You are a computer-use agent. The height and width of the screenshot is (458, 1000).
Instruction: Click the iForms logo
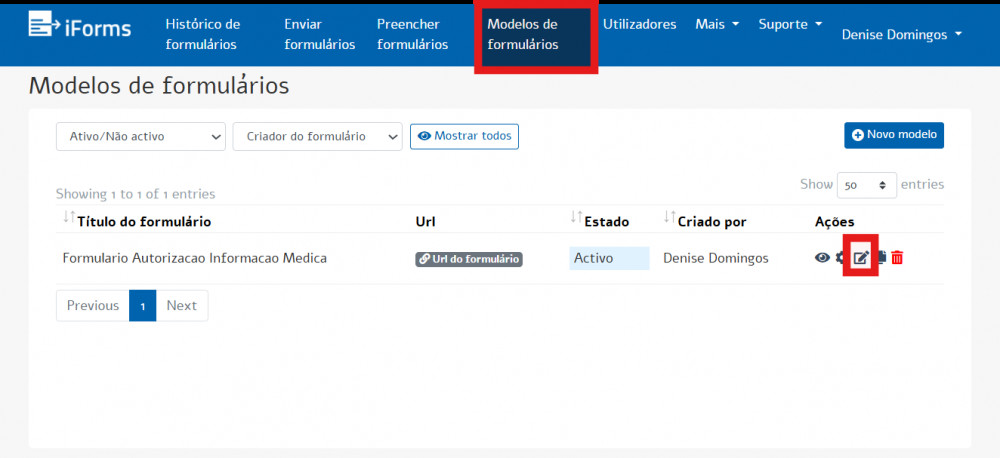(x=80, y=27)
